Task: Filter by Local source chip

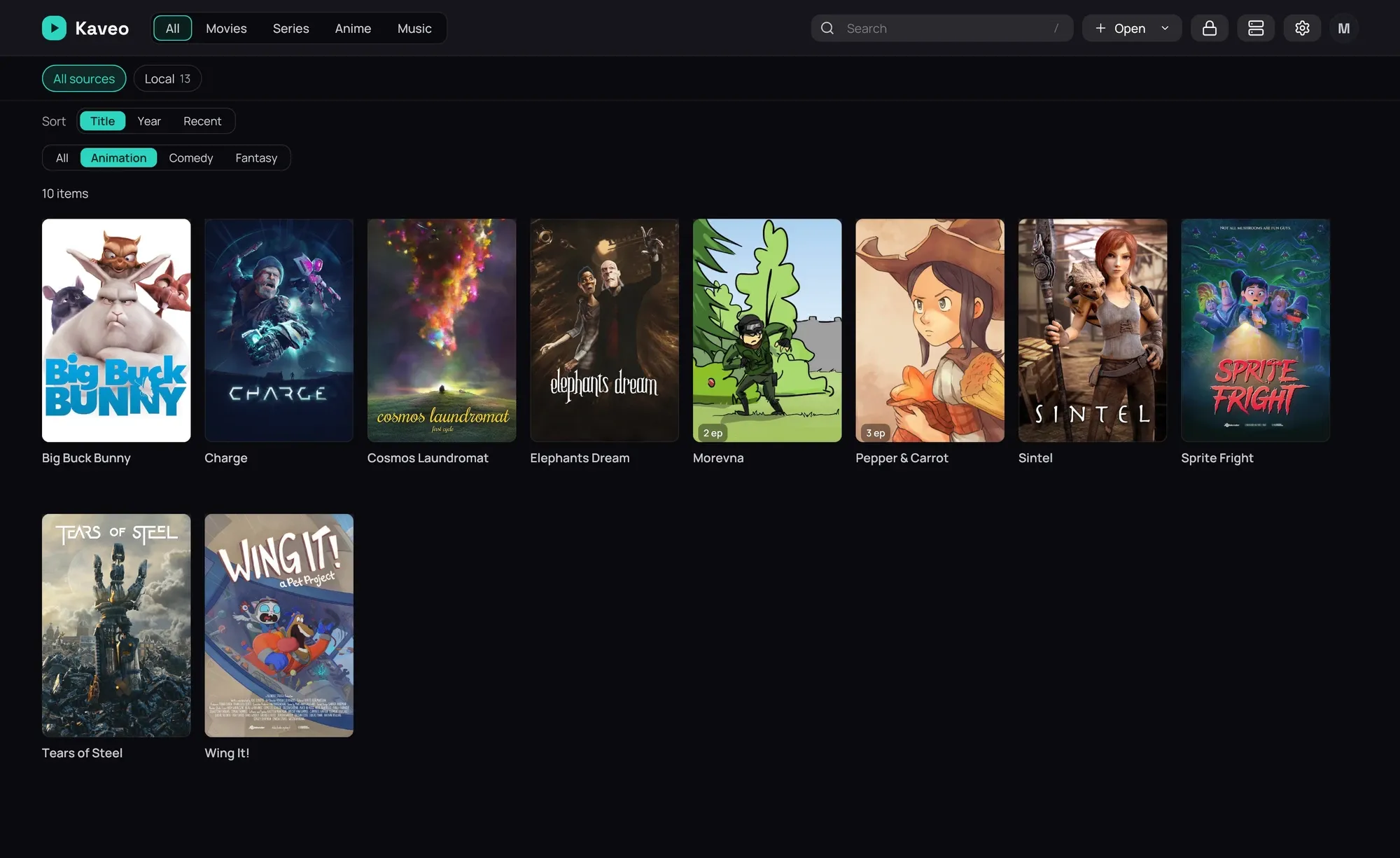Action: pos(167,78)
